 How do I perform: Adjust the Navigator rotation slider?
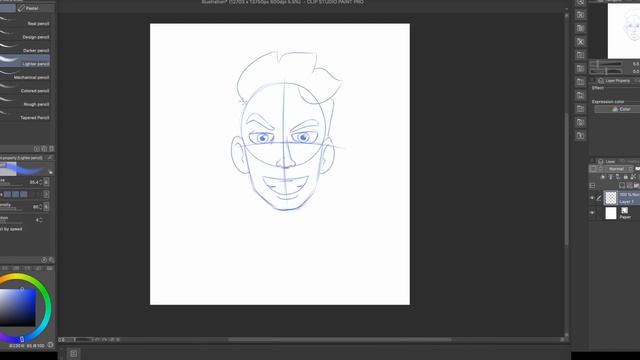click(607, 71)
